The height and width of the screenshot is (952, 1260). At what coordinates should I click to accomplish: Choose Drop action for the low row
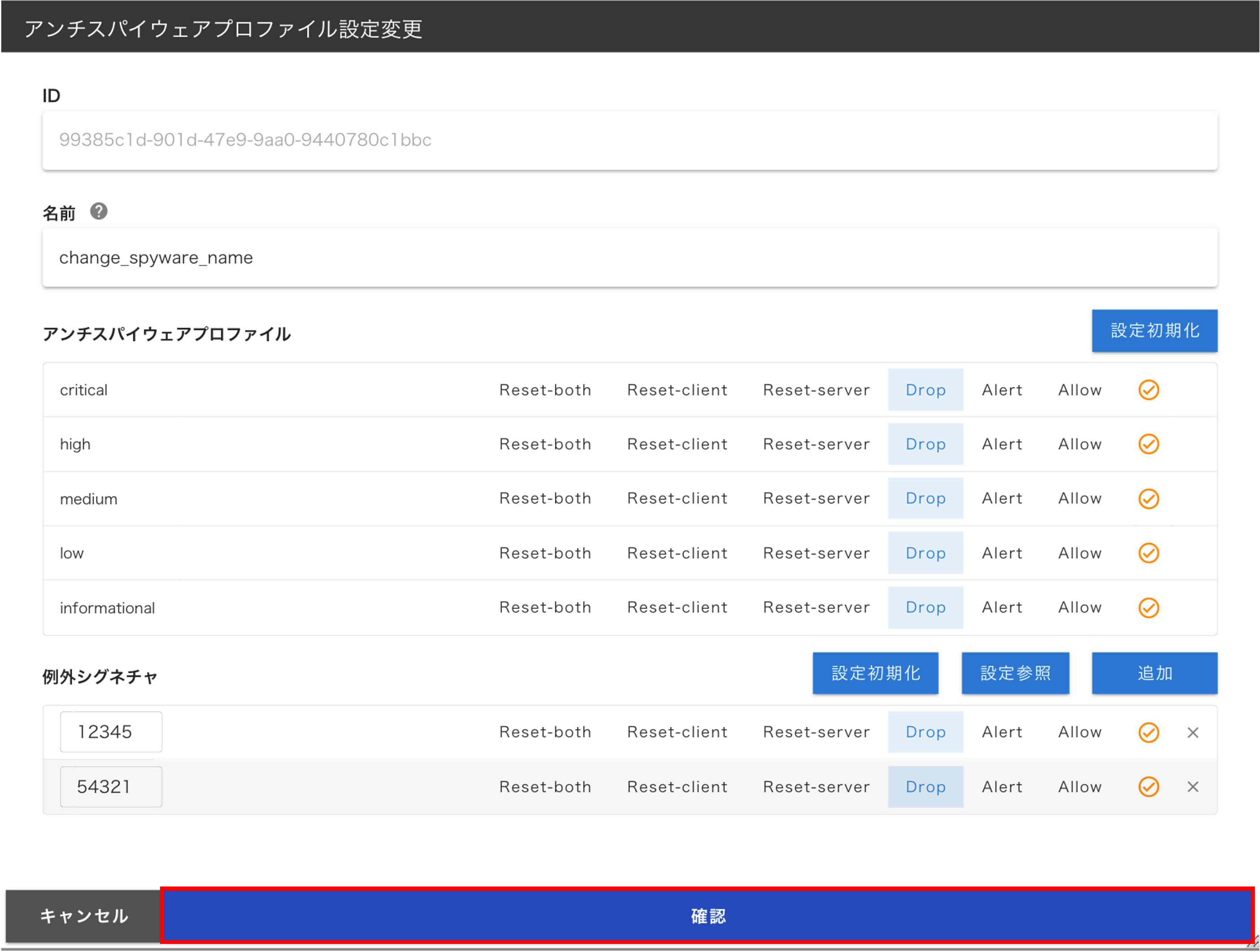point(925,553)
